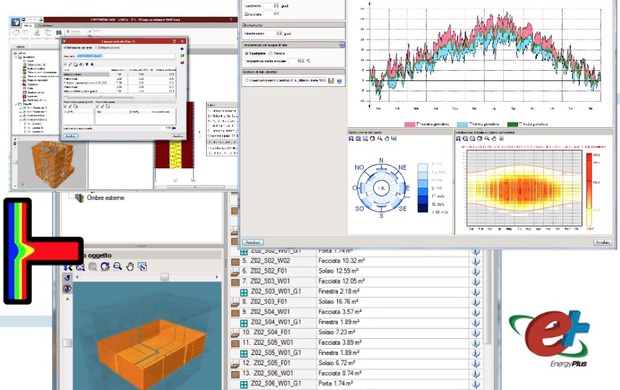The width and height of the screenshot is (620, 390).
Task: Click the first icon in the wind rose toolbar
Action: coord(351,139)
